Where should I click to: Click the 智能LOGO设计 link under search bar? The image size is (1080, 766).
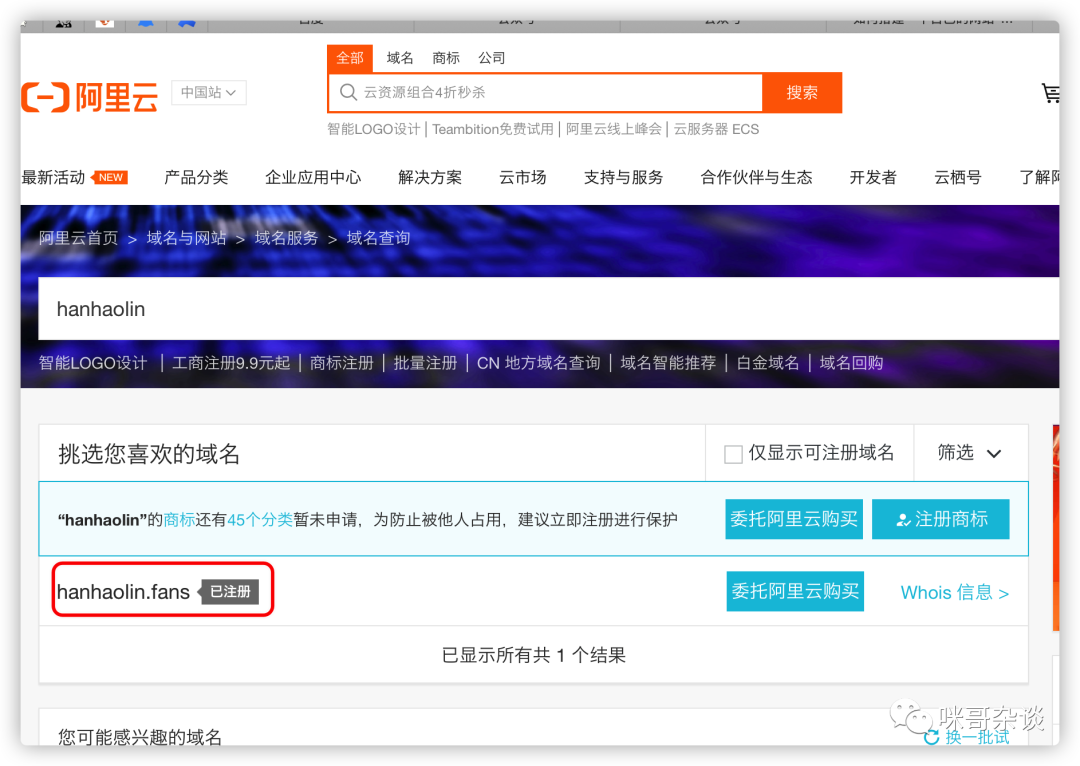(373, 130)
